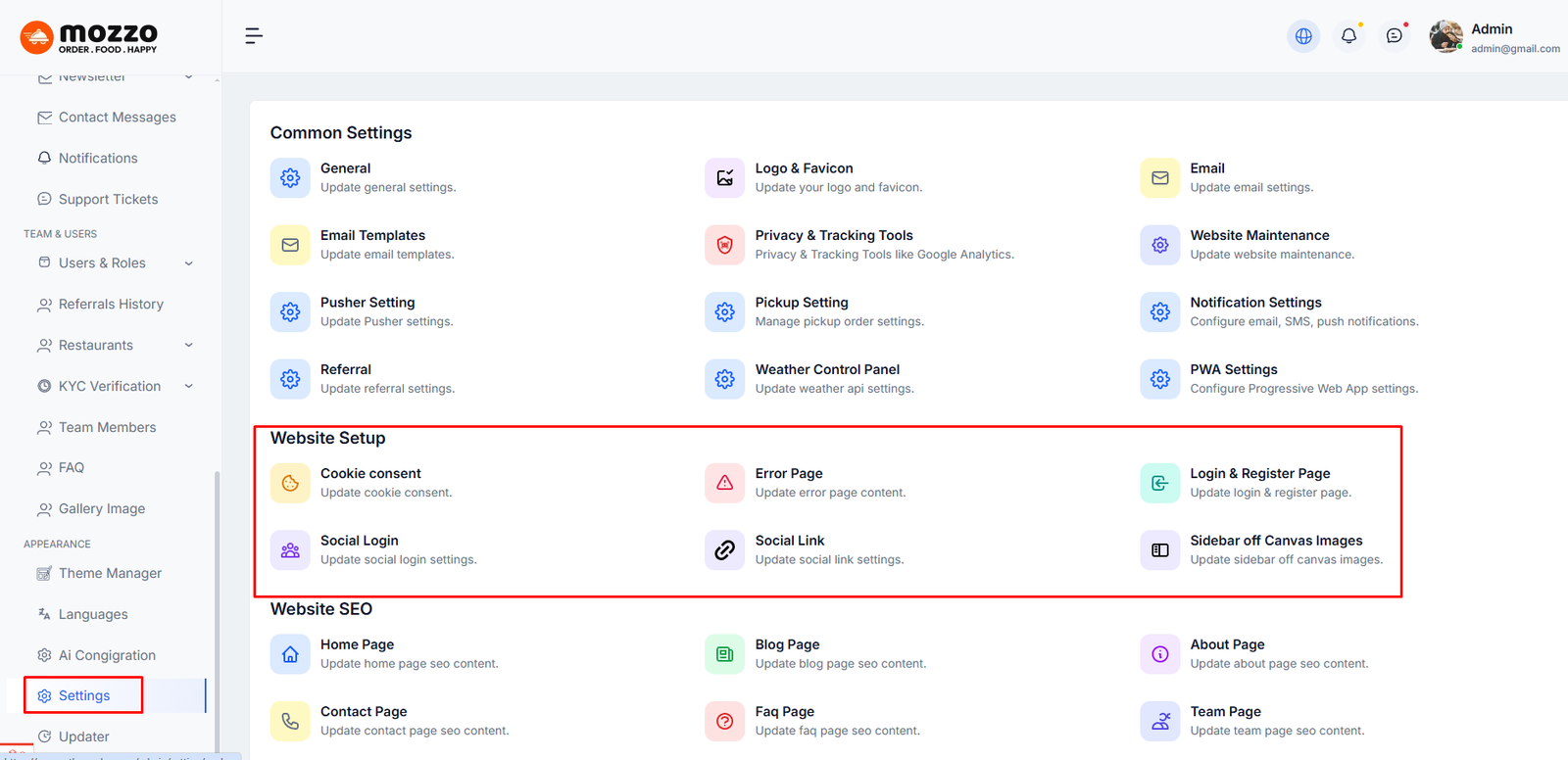Viewport: 1568px width, 760px height.
Task: Open the chat messages icon in header
Action: tap(1395, 36)
